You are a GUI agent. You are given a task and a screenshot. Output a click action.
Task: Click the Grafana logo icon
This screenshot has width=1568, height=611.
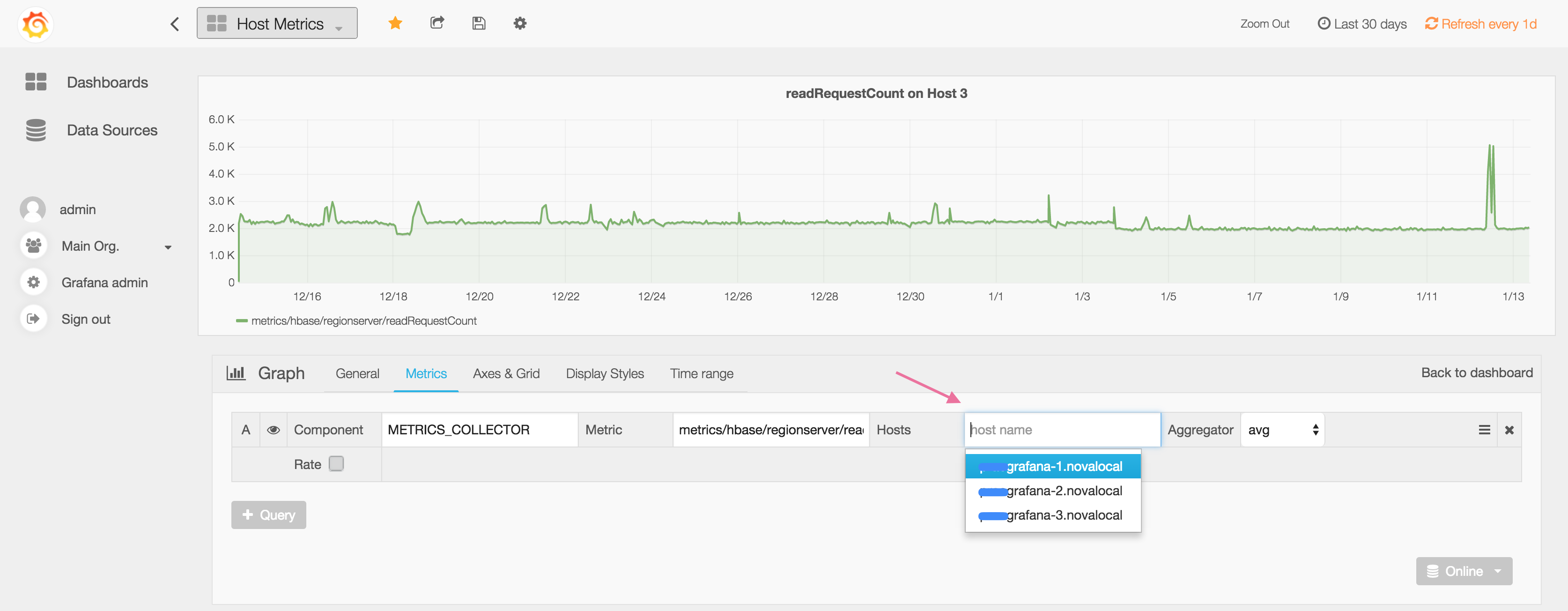click(x=35, y=24)
